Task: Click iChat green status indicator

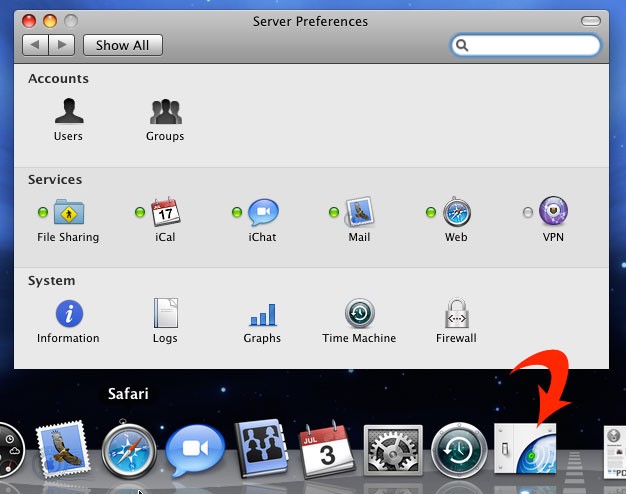Action: coord(237,212)
